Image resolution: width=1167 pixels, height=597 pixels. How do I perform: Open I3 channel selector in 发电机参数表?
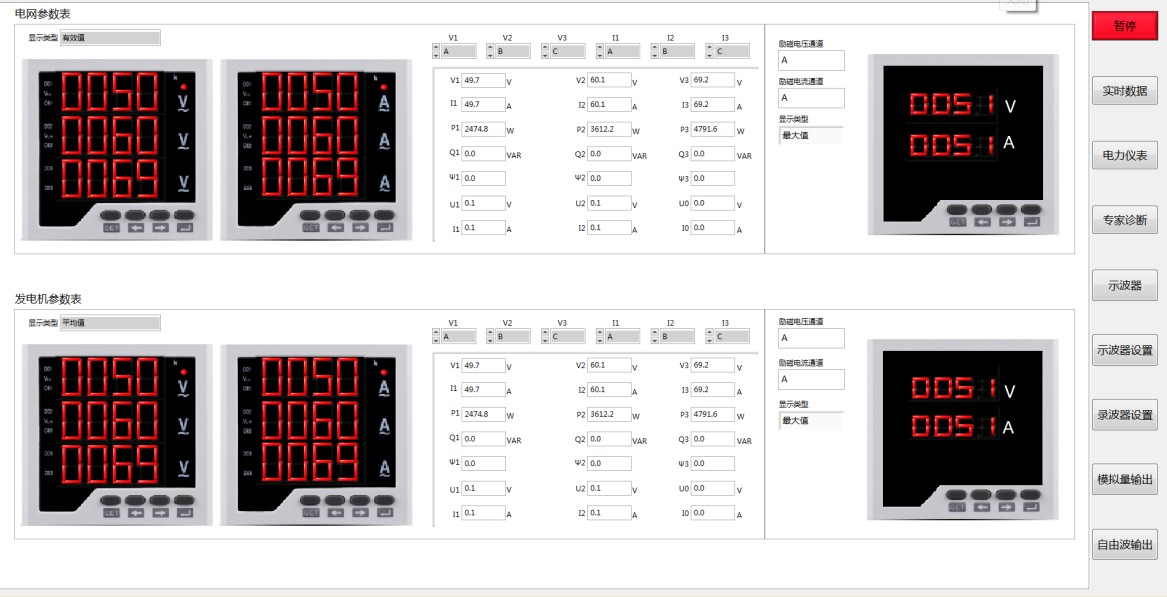[x=732, y=336]
